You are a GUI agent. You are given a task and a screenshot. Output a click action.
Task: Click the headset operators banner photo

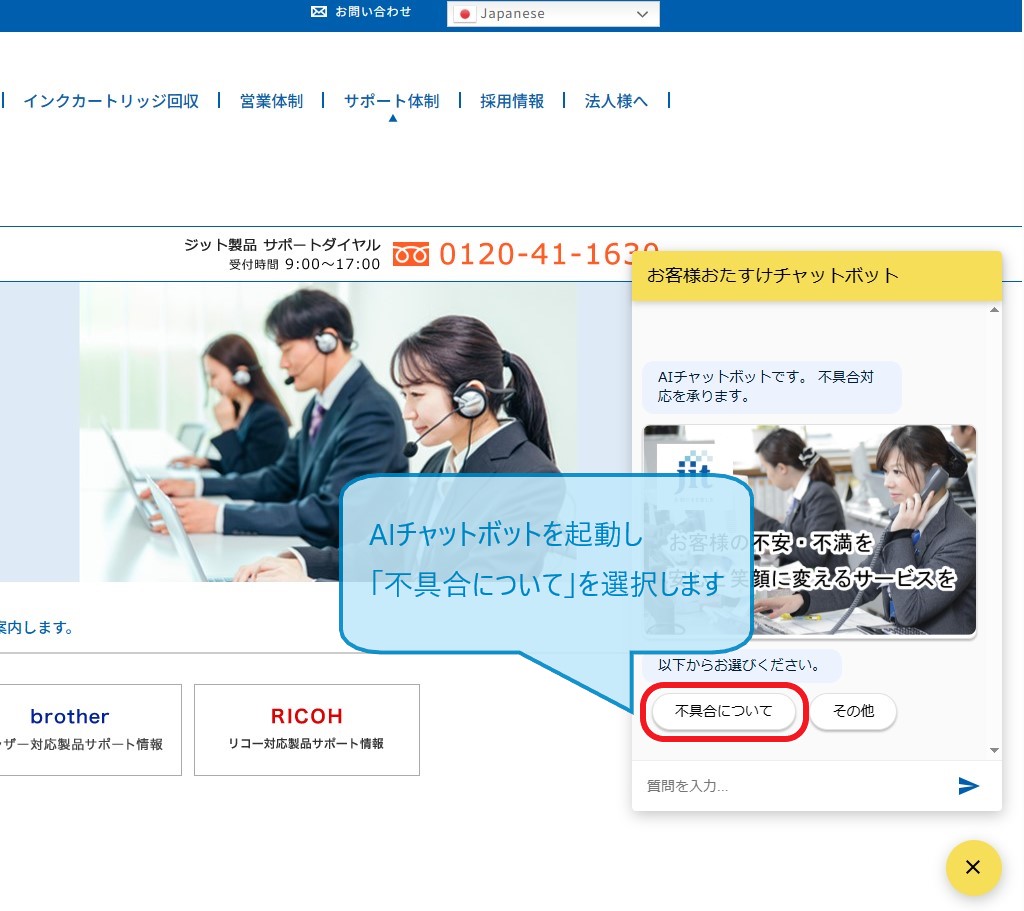point(328,432)
